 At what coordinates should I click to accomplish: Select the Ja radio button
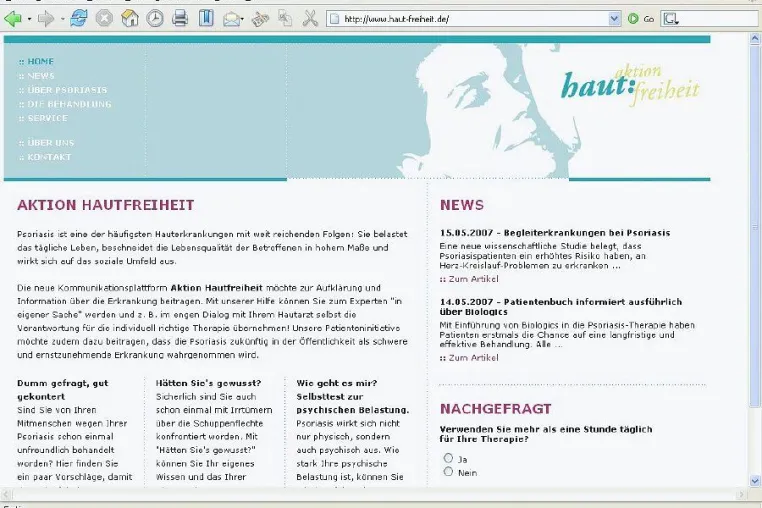448,458
